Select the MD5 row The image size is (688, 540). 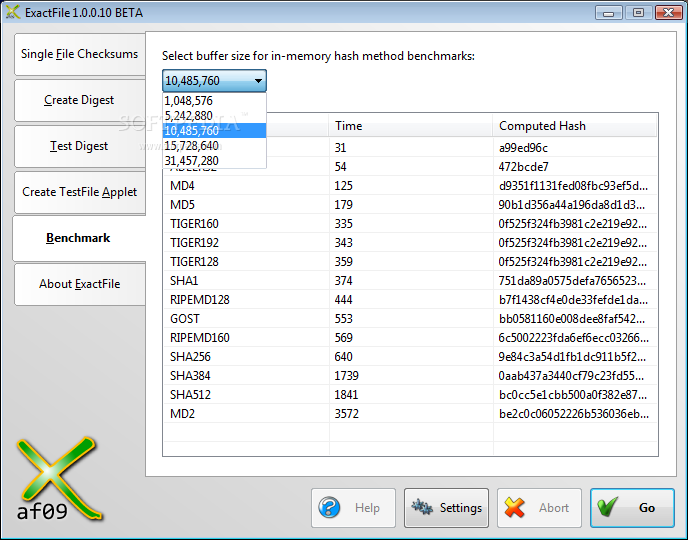tap(410, 205)
